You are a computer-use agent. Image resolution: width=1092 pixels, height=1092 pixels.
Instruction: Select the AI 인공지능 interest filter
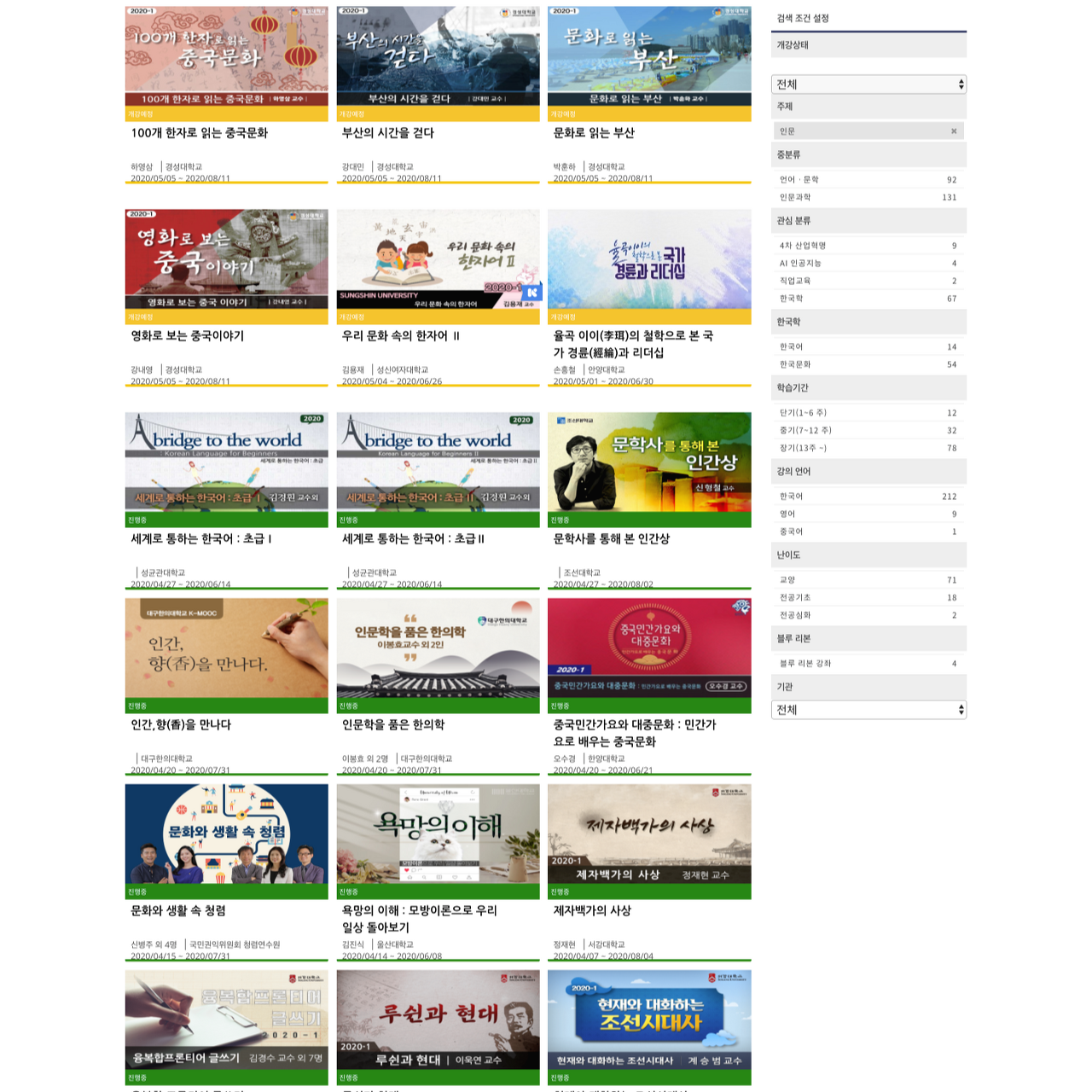[x=868, y=264]
